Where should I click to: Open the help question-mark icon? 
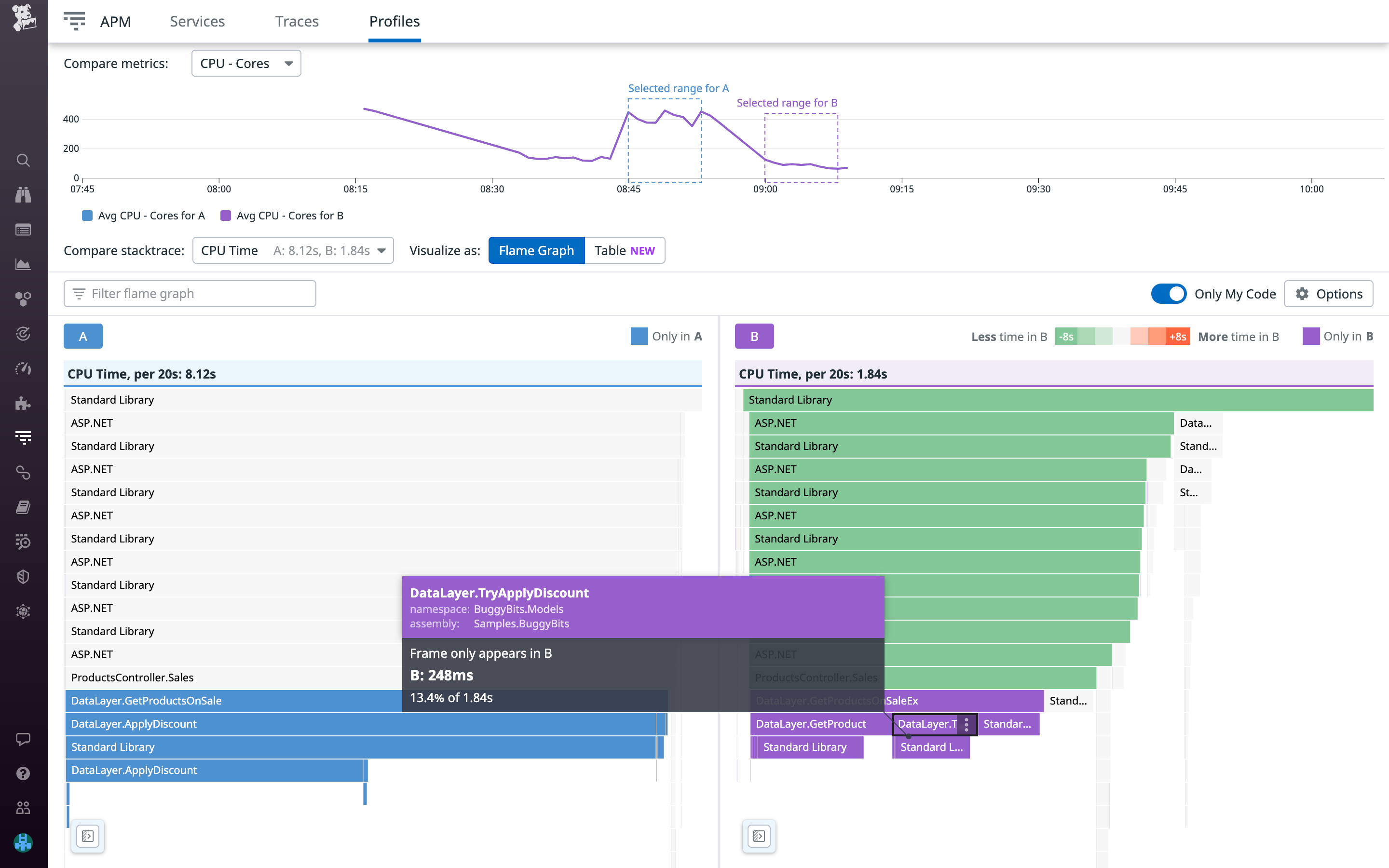(23, 773)
